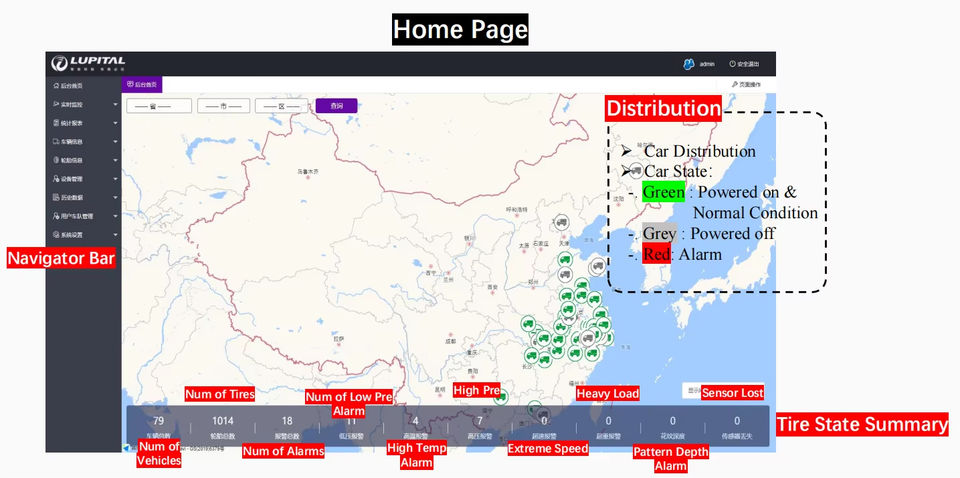Click the 银川 city label on map

(x=470, y=237)
